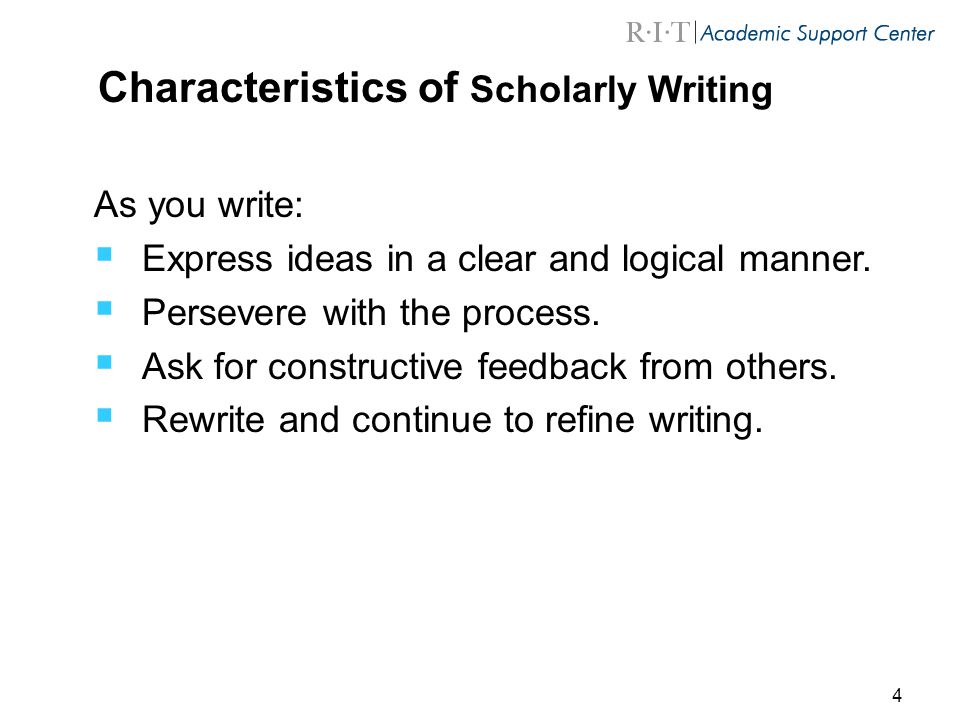Image resolution: width=960 pixels, height=720 pixels.
Task: Open the Academic Support Center header text
Action: pyautogui.click(x=817, y=34)
